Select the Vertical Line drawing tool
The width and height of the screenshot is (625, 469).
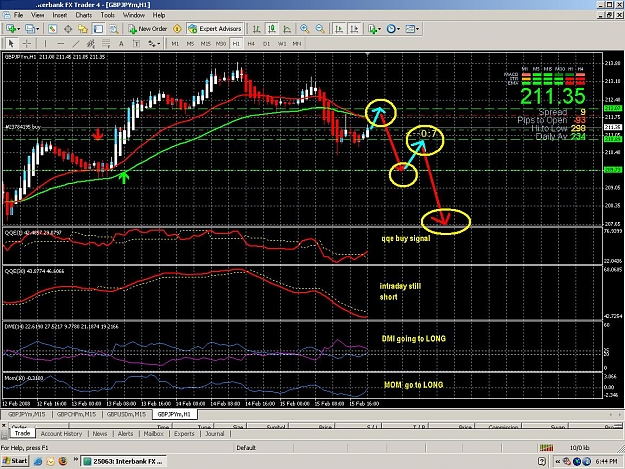[45, 43]
